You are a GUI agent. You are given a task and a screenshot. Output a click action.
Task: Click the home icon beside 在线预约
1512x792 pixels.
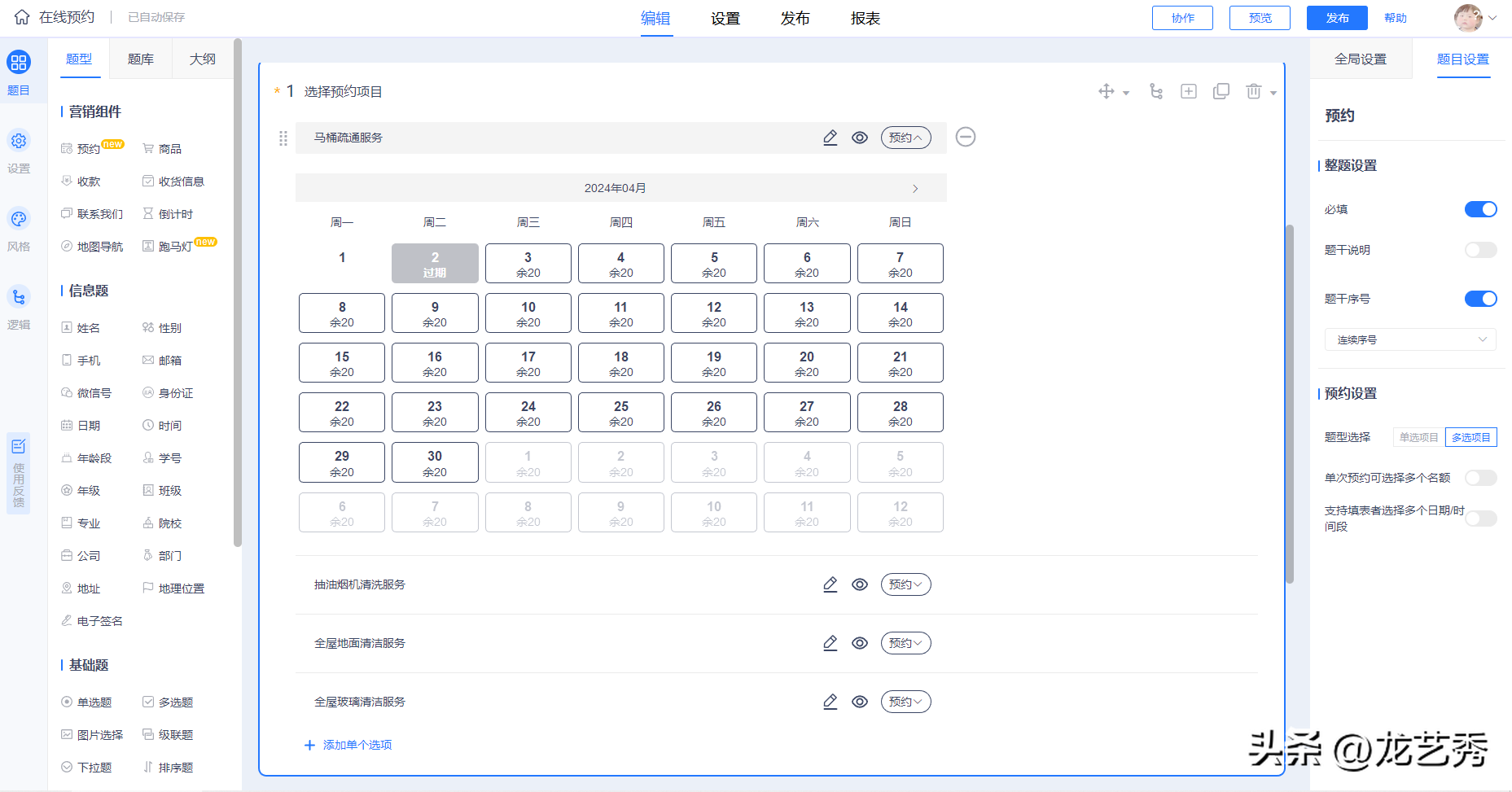(22, 17)
